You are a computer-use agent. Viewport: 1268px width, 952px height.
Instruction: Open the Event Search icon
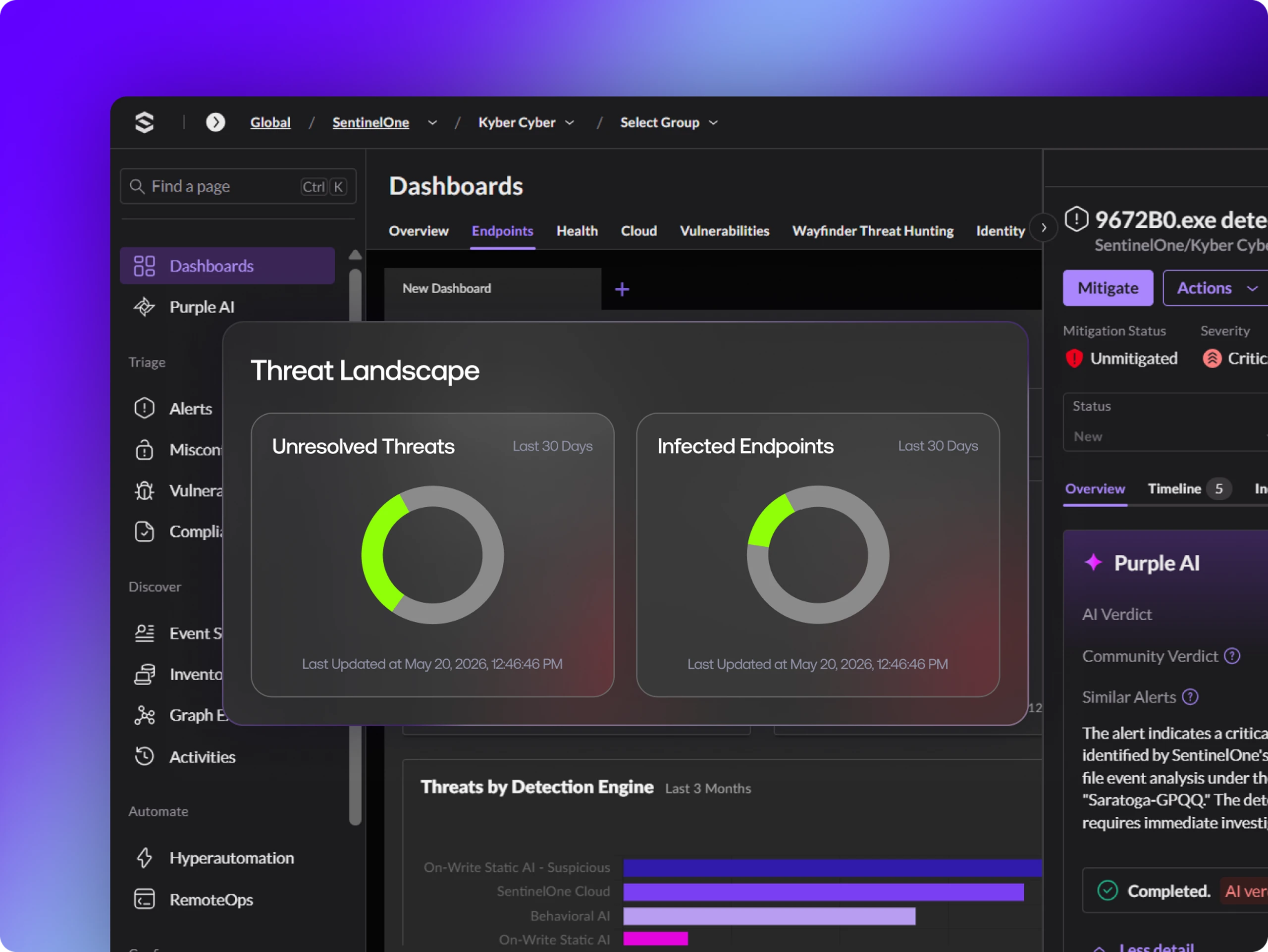pyautogui.click(x=144, y=634)
